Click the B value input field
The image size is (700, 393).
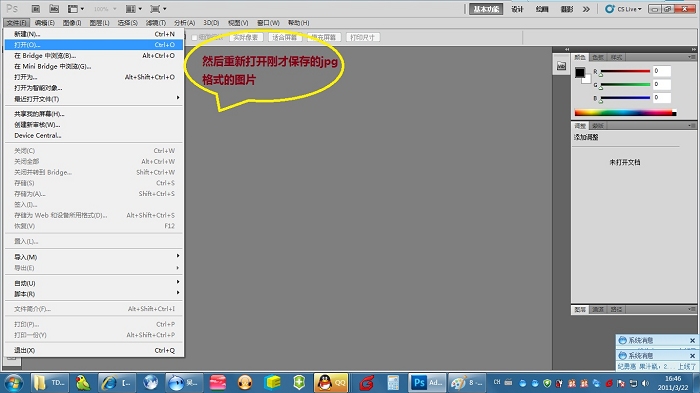[662, 97]
